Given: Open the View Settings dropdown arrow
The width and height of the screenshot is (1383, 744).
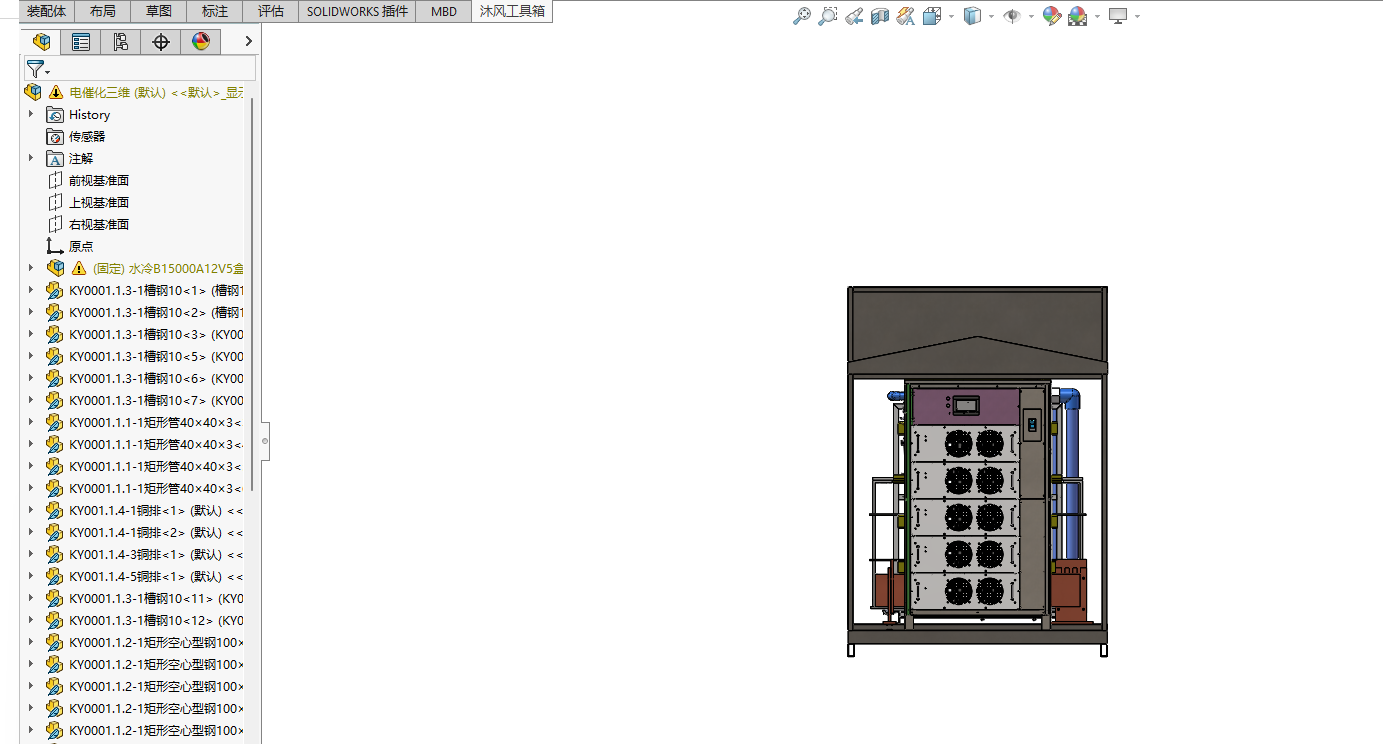Looking at the screenshot, I should click(x=1137, y=16).
